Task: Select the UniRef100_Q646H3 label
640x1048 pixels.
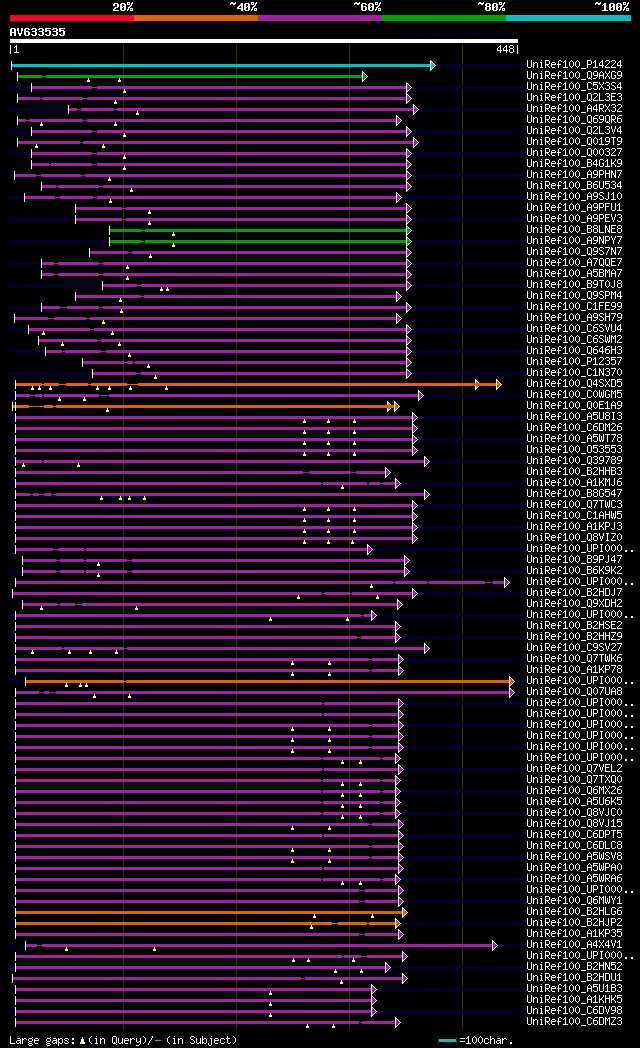Action: tap(574, 350)
